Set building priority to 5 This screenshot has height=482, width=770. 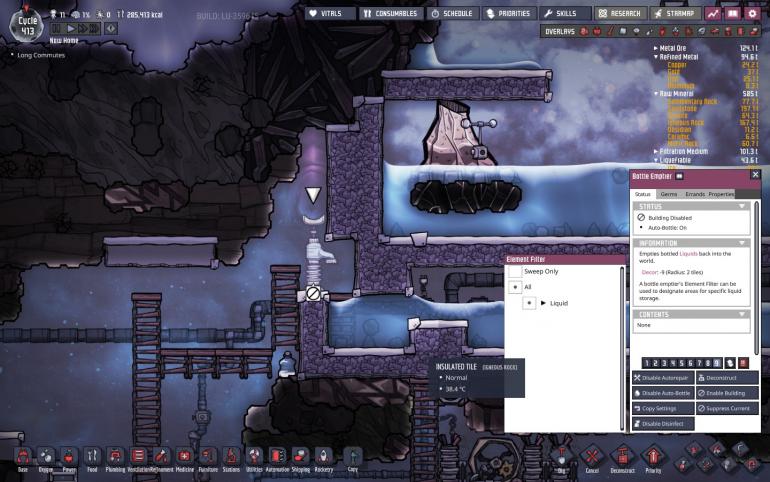[x=682, y=363]
